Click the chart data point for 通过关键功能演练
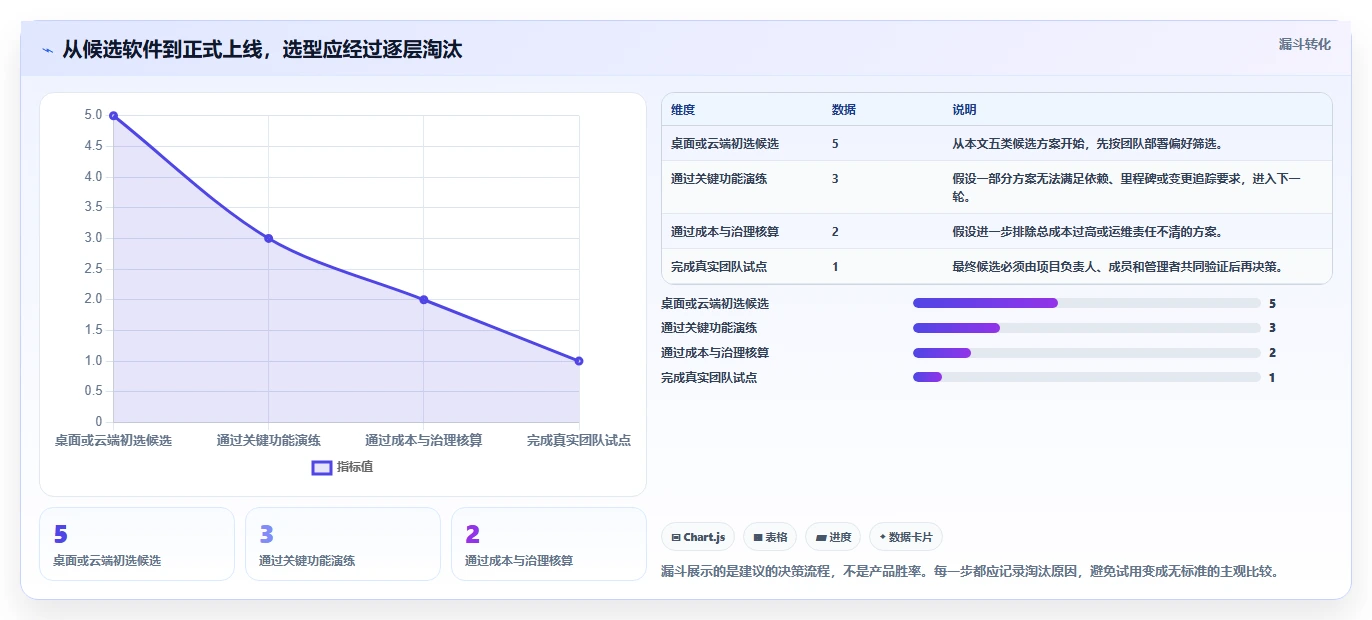The width and height of the screenshot is (1372, 620). pyautogui.click(x=268, y=238)
